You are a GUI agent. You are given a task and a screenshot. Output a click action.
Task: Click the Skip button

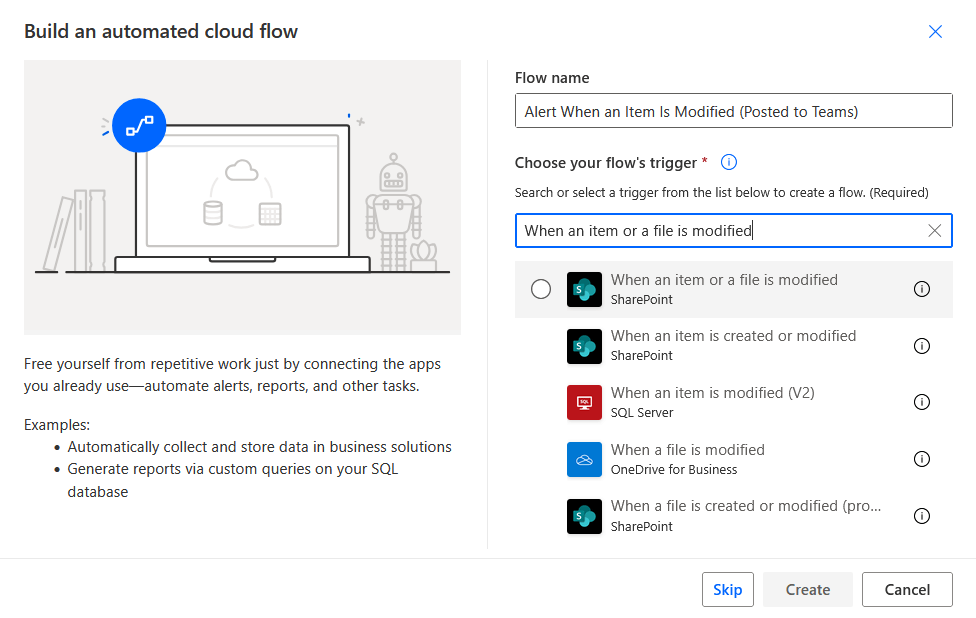point(728,589)
